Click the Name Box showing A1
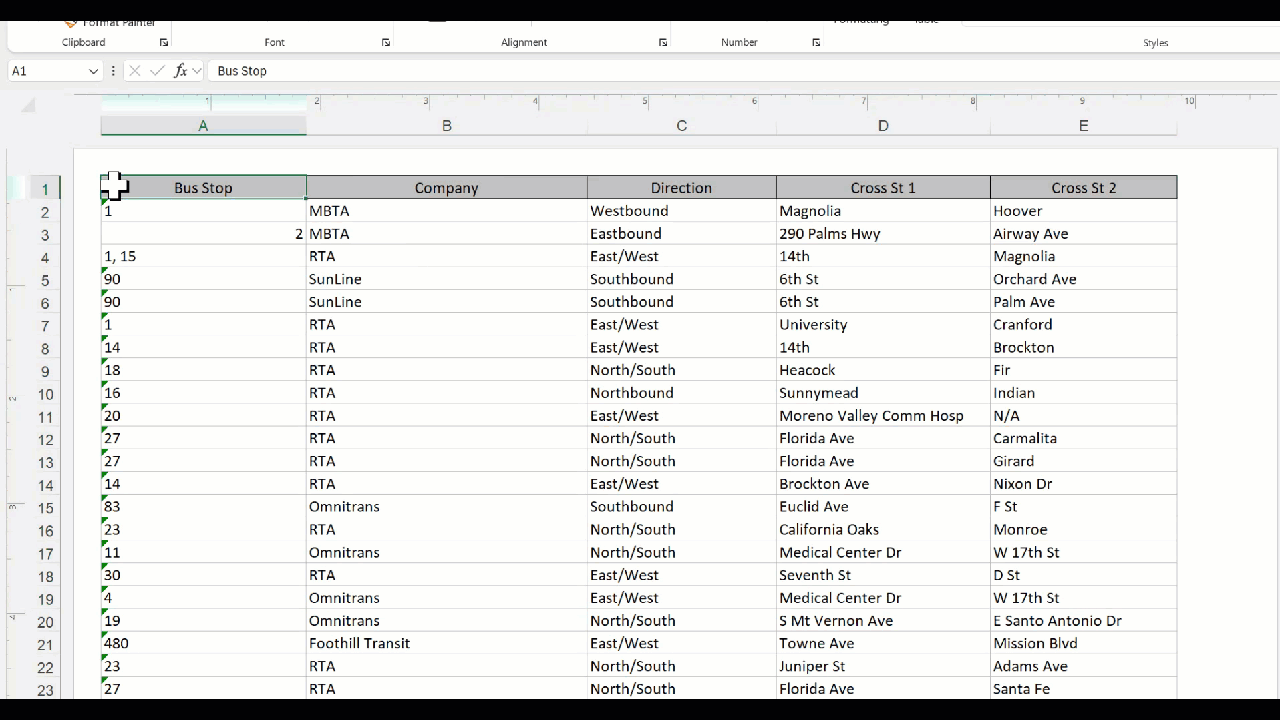This screenshot has height=720, width=1280. click(47, 71)
